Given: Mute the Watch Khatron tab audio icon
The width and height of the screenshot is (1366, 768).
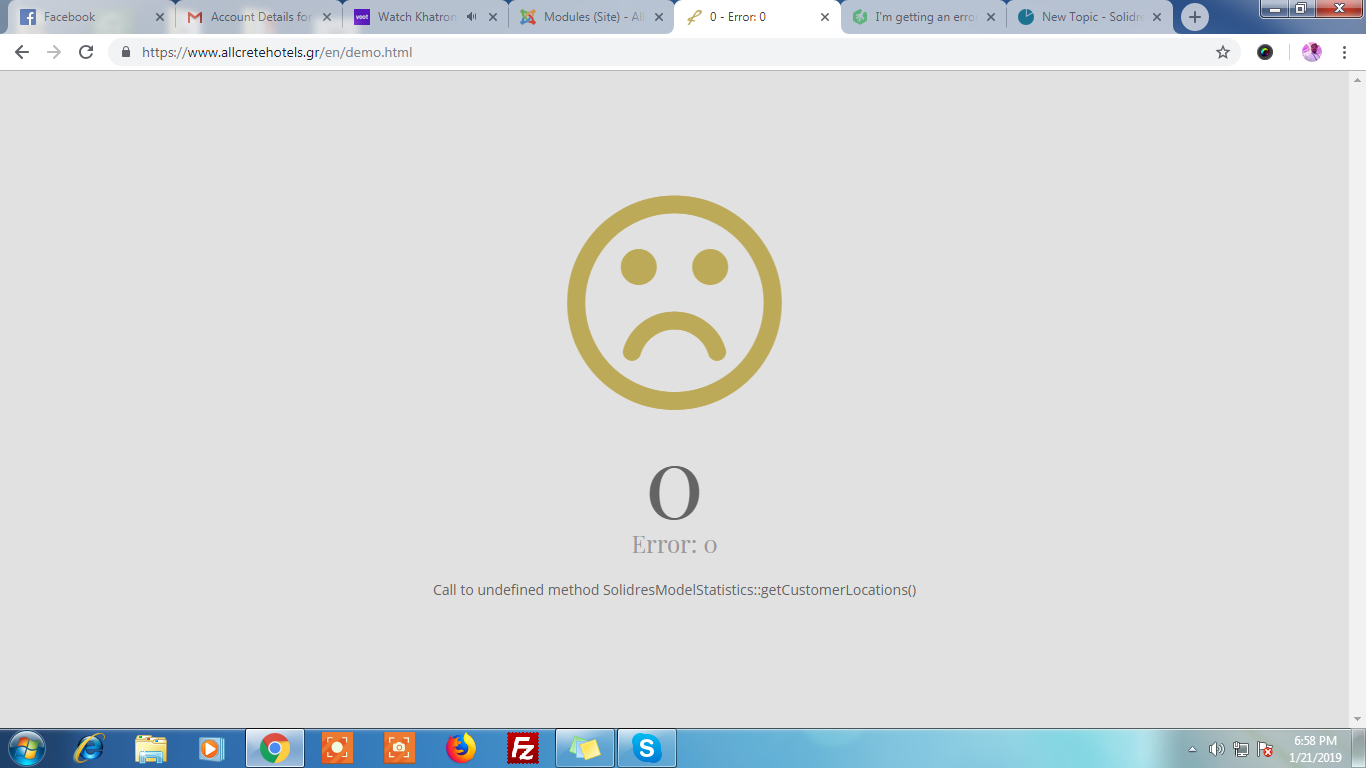Looking at the screenshot, I should (471, 17).
